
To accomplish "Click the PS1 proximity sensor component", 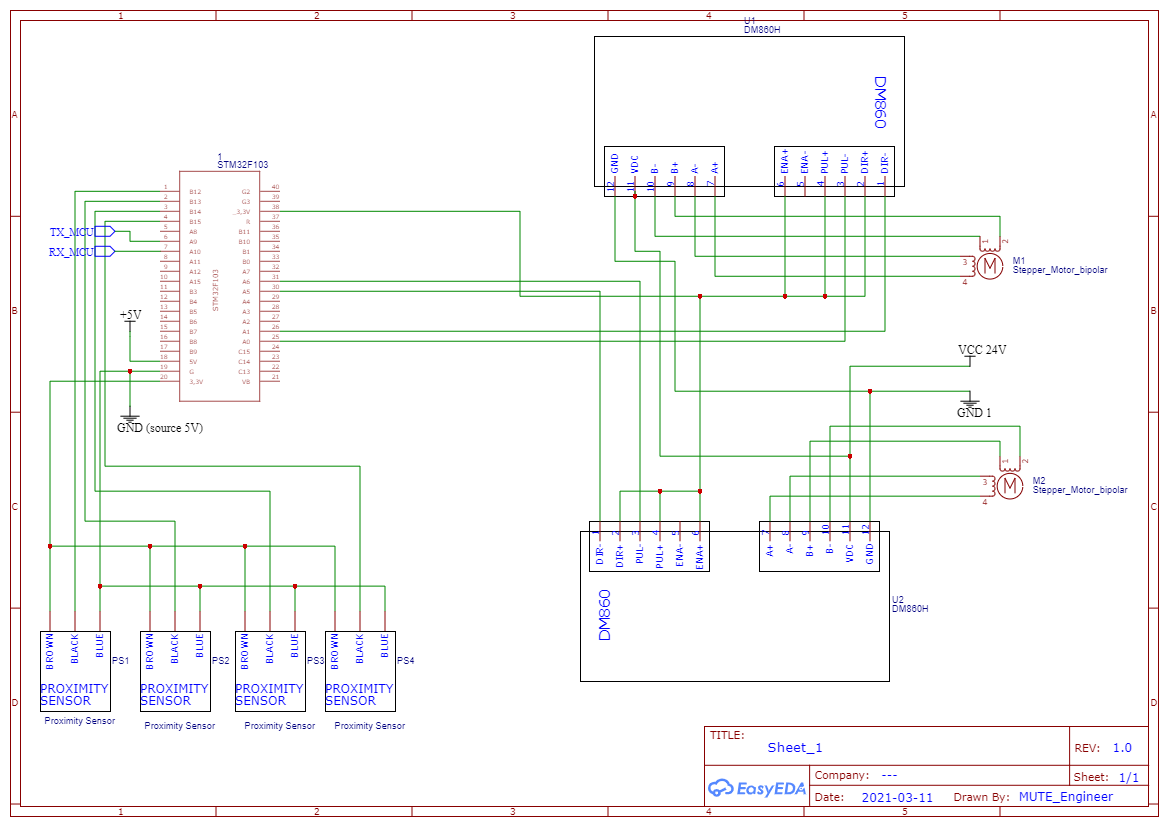I will click(75, 670).
